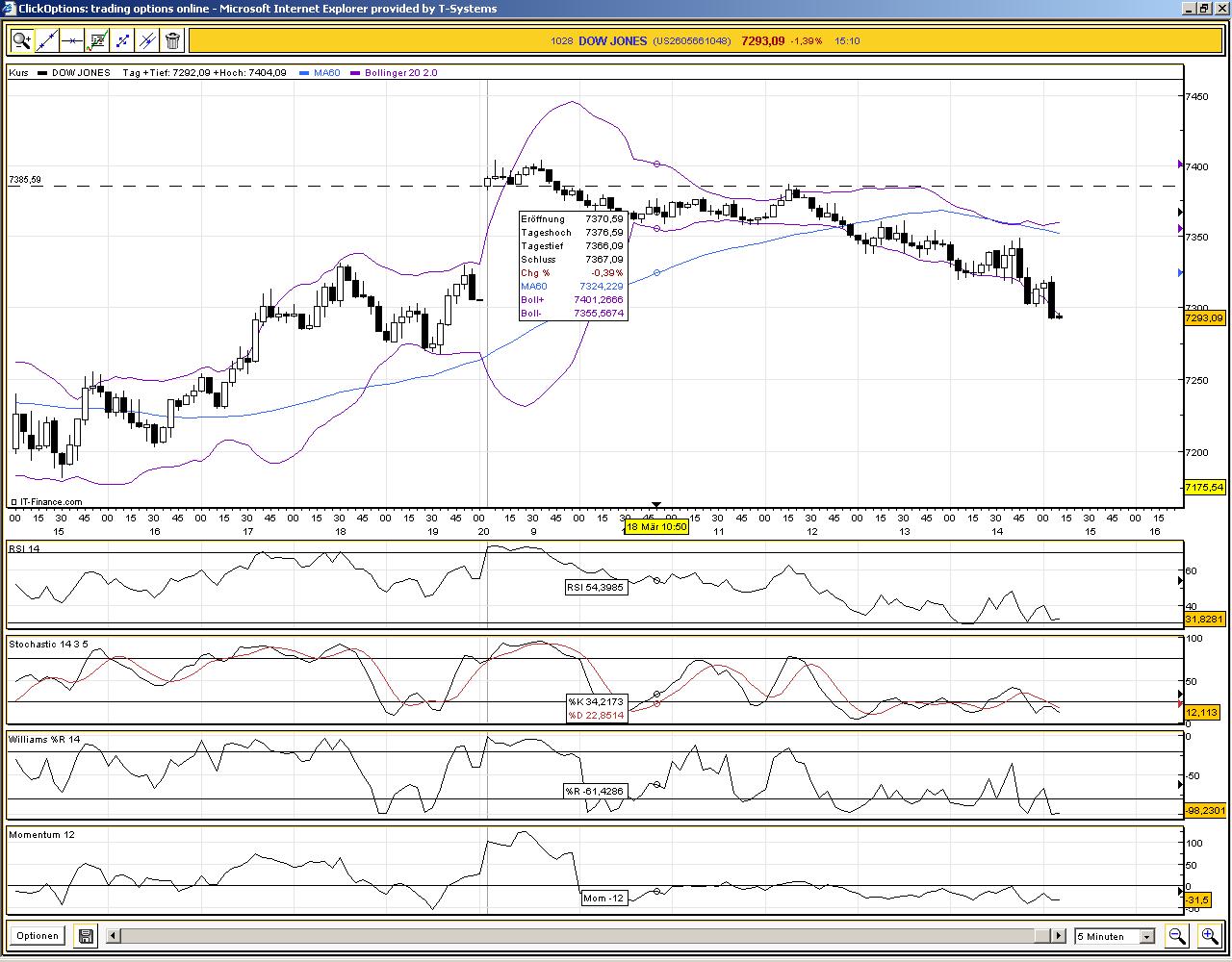Click the Williams %R 14 panel title

coord(45,739)
